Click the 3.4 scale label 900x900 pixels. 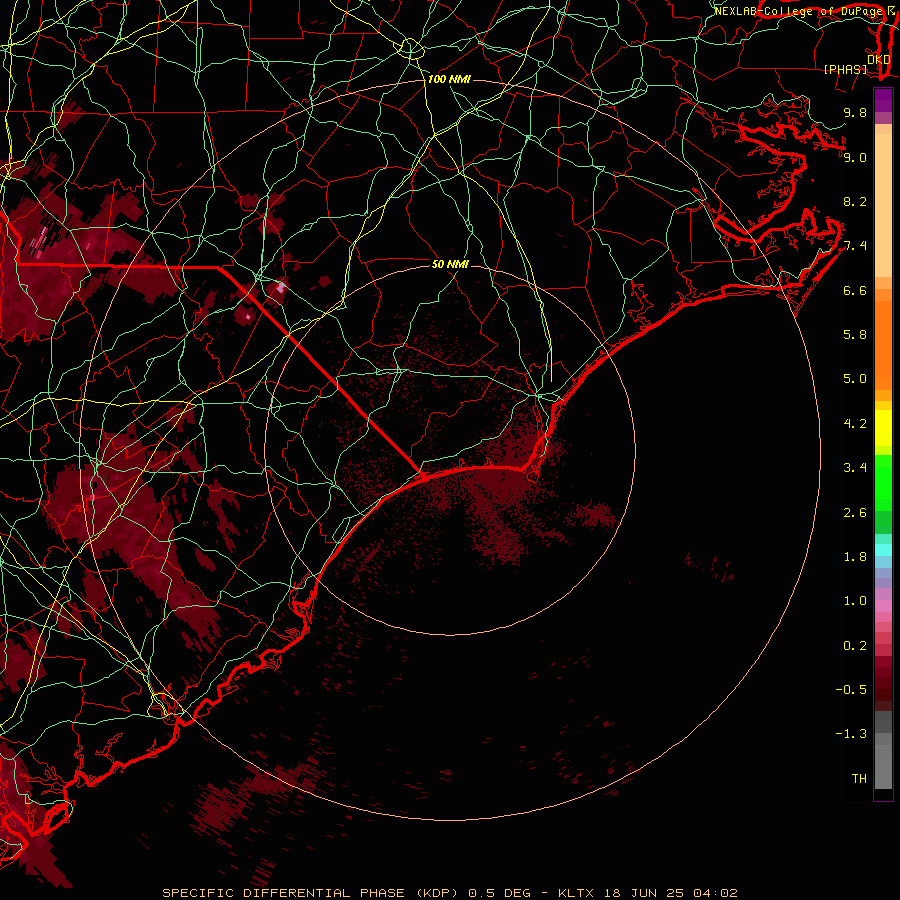[x=855, y=468]
